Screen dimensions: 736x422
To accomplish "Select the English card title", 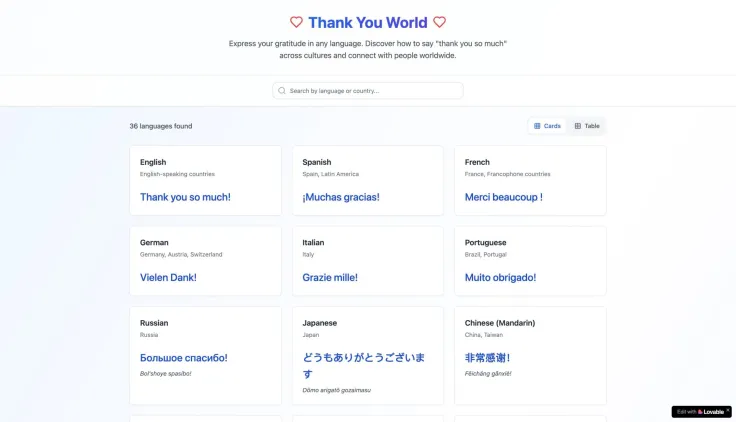I will [x=153, y=162].
